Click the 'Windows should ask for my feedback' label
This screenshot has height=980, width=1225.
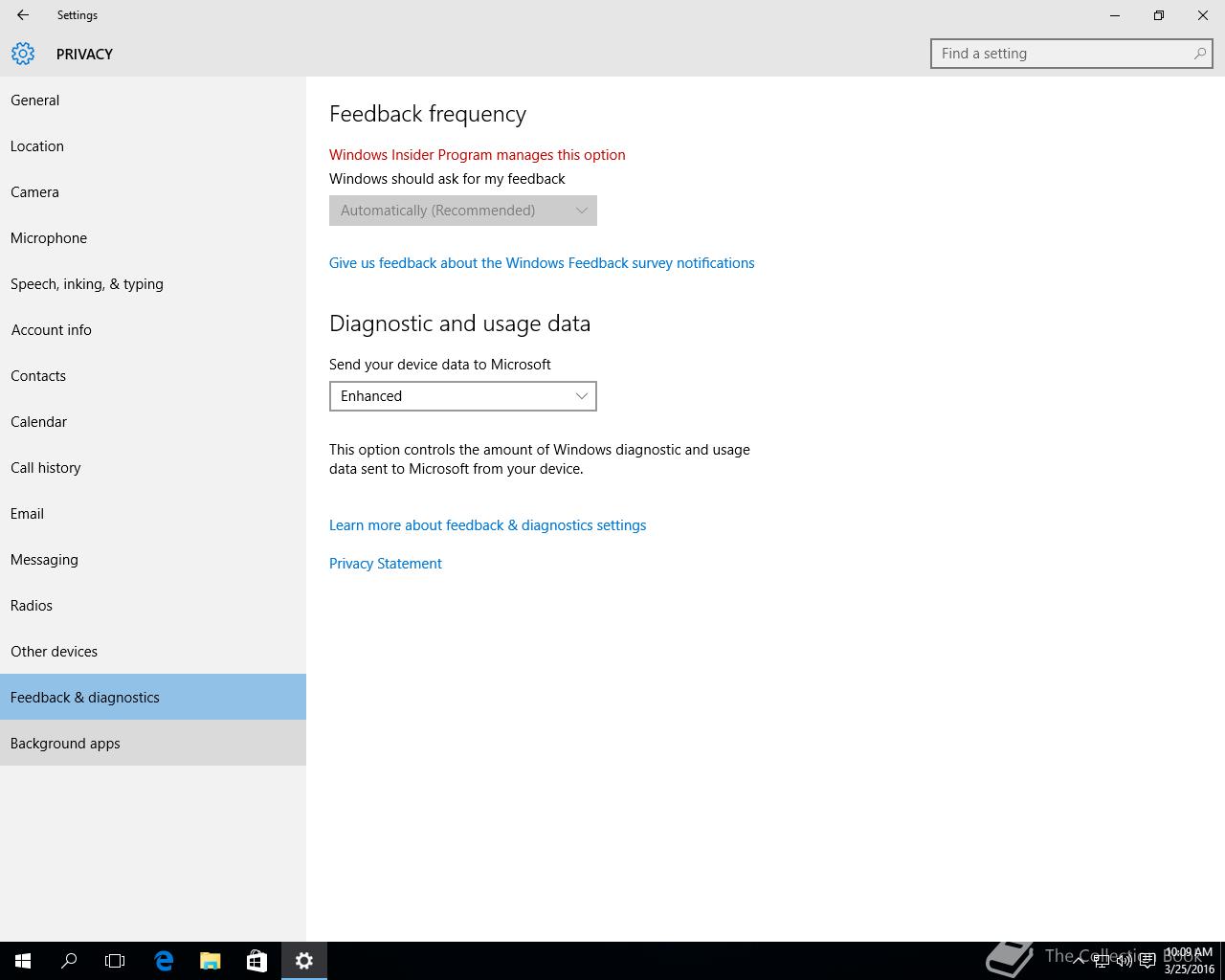pyautogui.click(x=447, y=179)
